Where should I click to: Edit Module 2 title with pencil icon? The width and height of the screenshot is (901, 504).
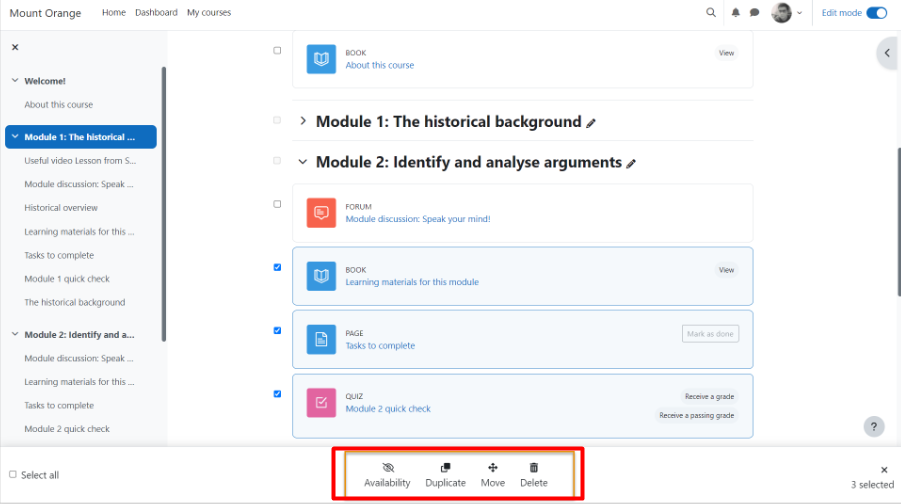631,163
